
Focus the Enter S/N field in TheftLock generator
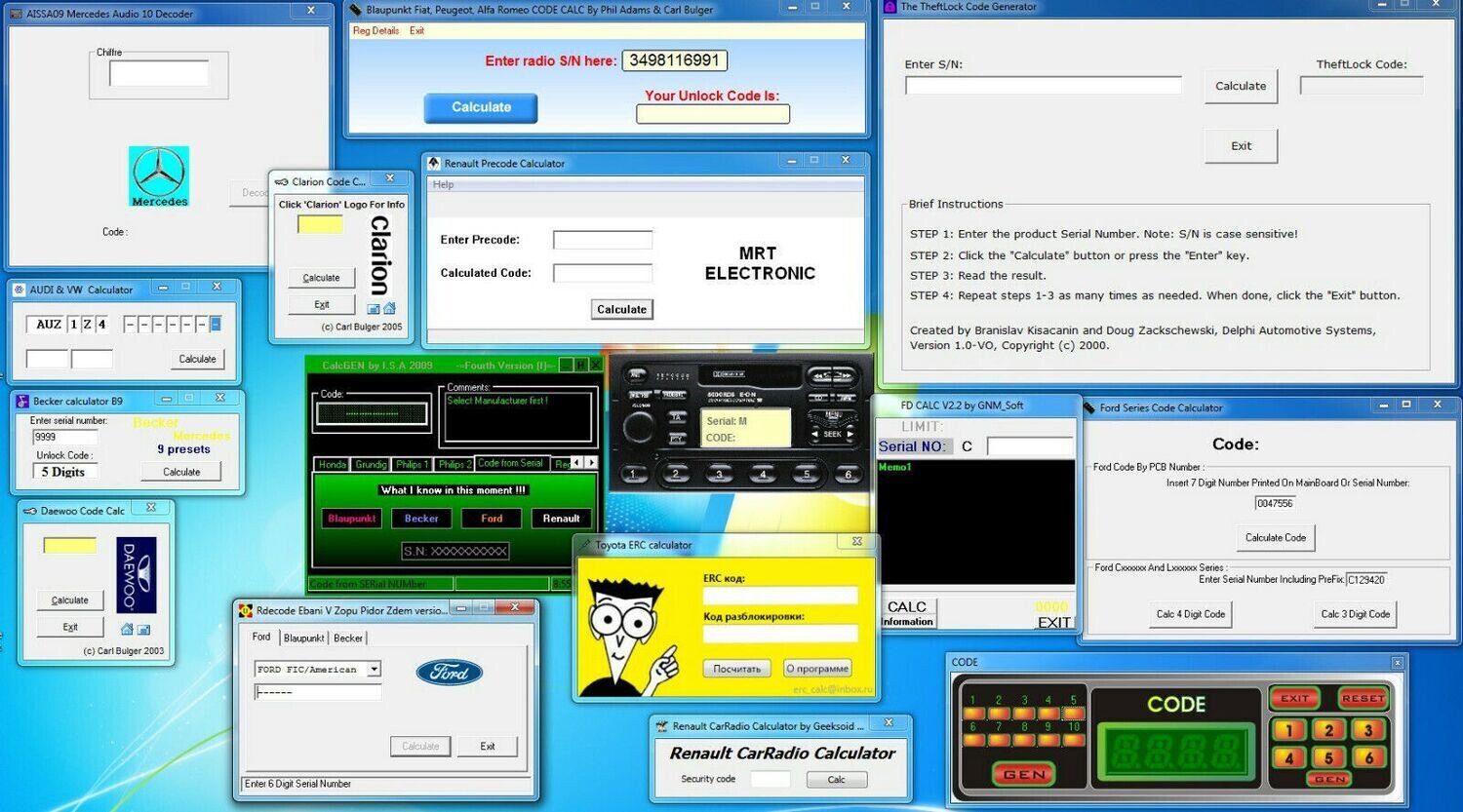click(x=1044, y=86)
